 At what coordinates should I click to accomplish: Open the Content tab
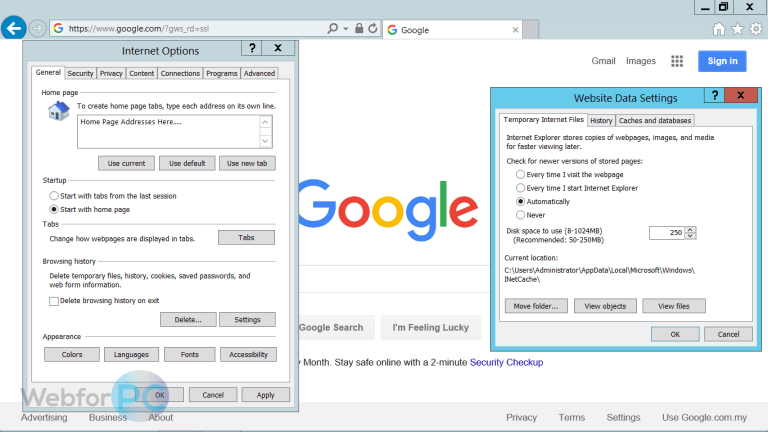pos(142,73)
